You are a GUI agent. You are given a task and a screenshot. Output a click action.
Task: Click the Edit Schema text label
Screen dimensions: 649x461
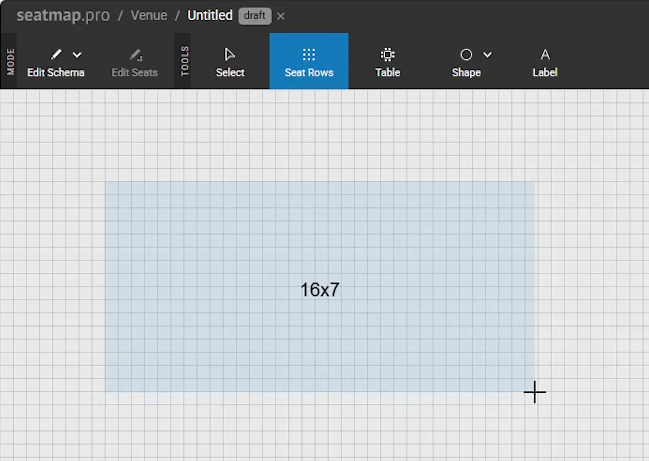tap(56, 72)
